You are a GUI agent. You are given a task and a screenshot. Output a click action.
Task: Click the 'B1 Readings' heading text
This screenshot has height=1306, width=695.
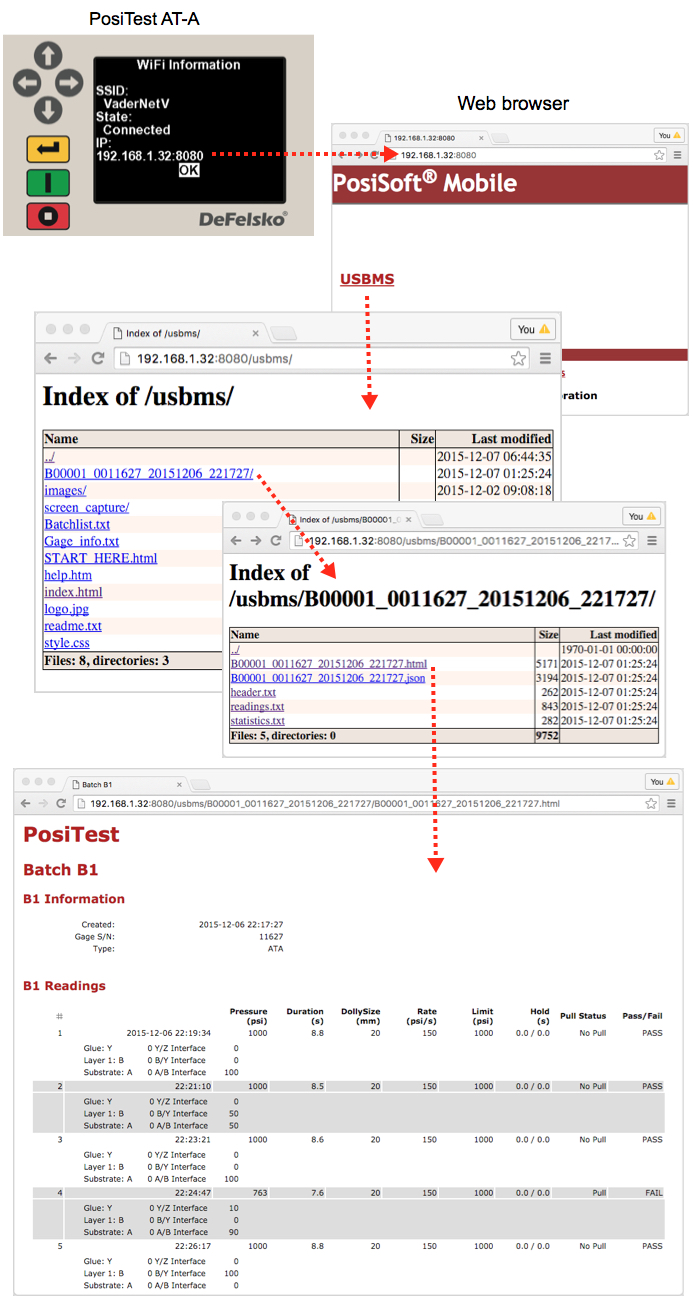pyautogui.click(x=64, y=985)
